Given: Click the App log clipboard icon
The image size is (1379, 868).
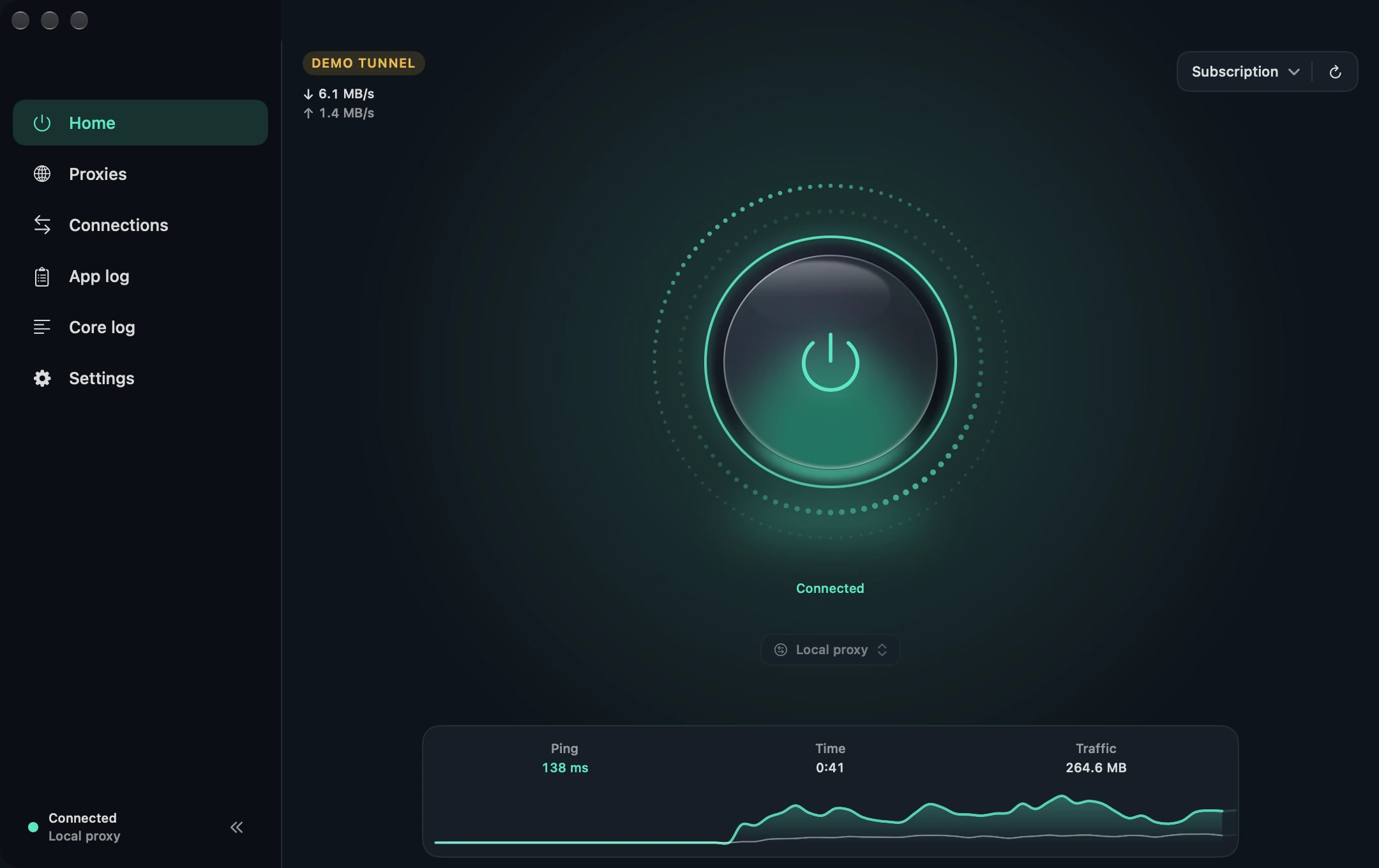Looking at the screenshot, I should [42, 276].
